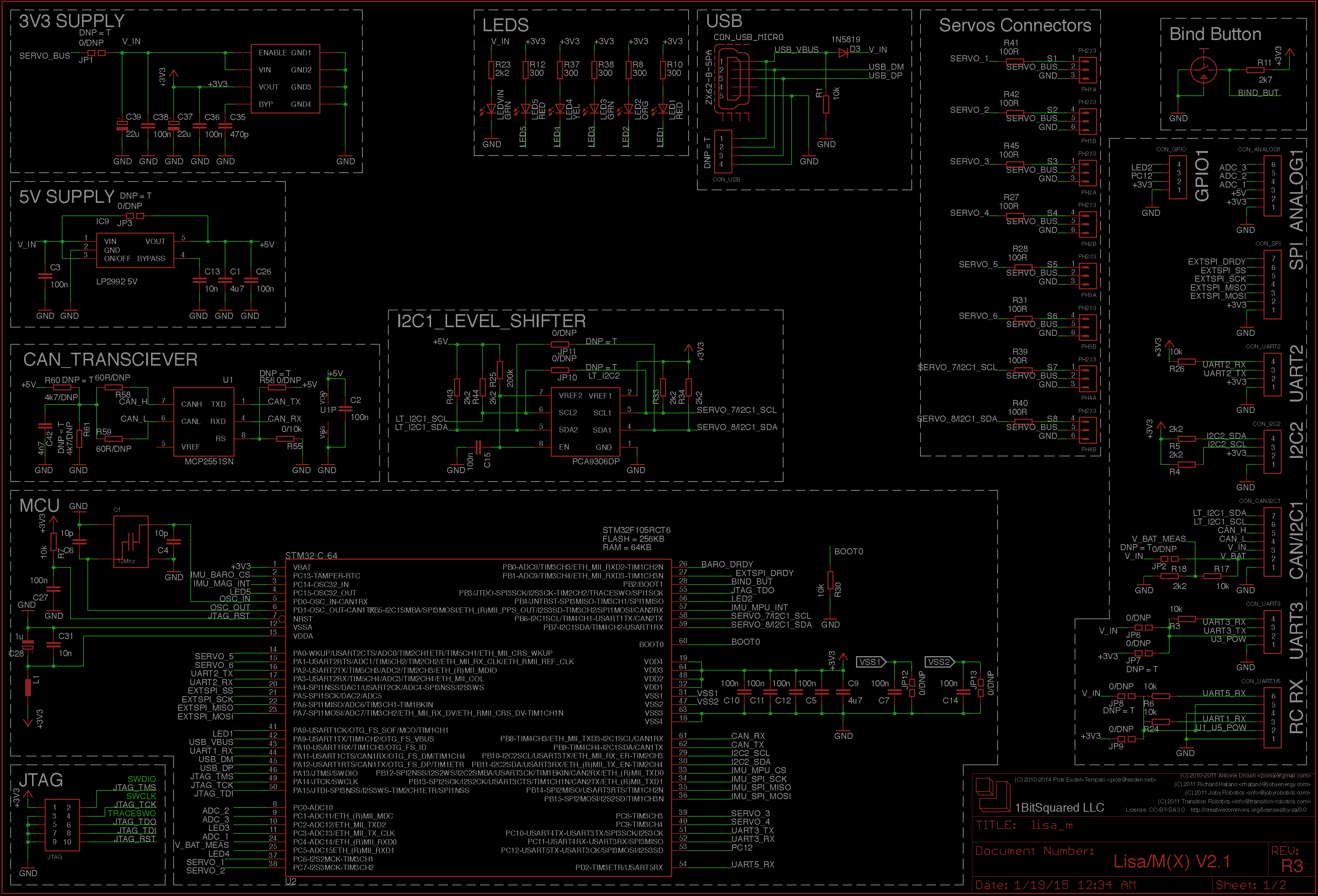Select the V_BAT_MEAS label near JP2
The image size is (1318, 896).
[1159, 539]
